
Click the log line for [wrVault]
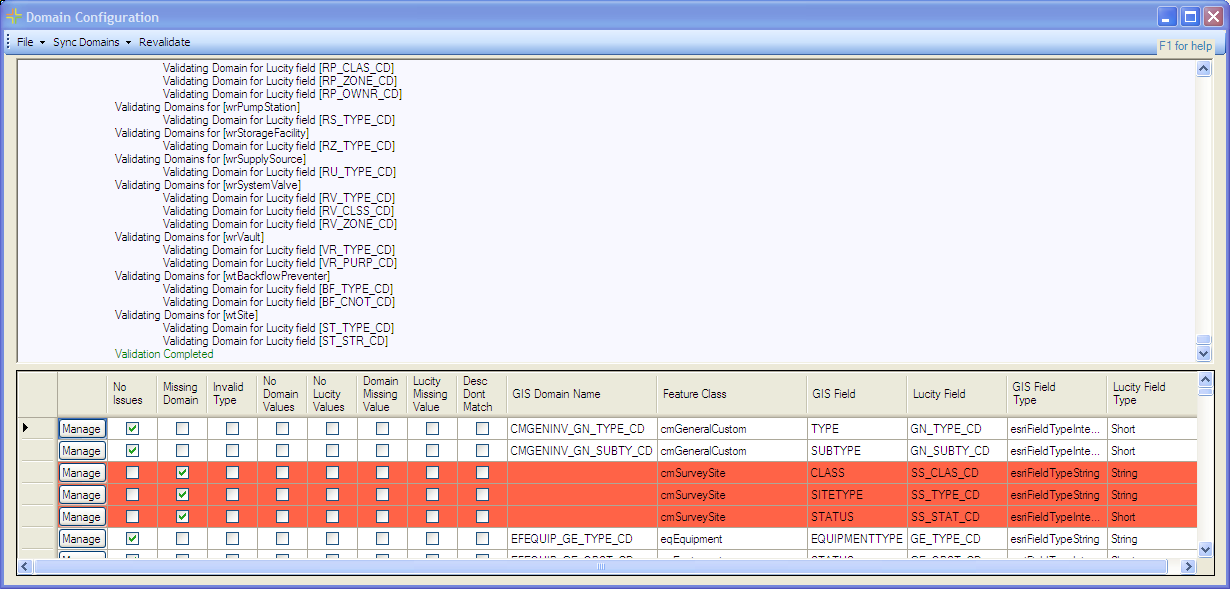pos(190,237)
